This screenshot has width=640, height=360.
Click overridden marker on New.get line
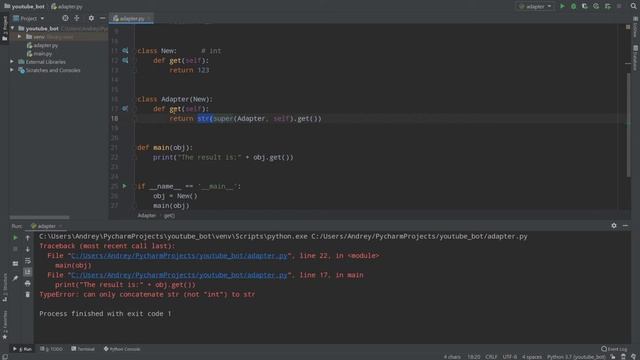[x=125, y=60]
